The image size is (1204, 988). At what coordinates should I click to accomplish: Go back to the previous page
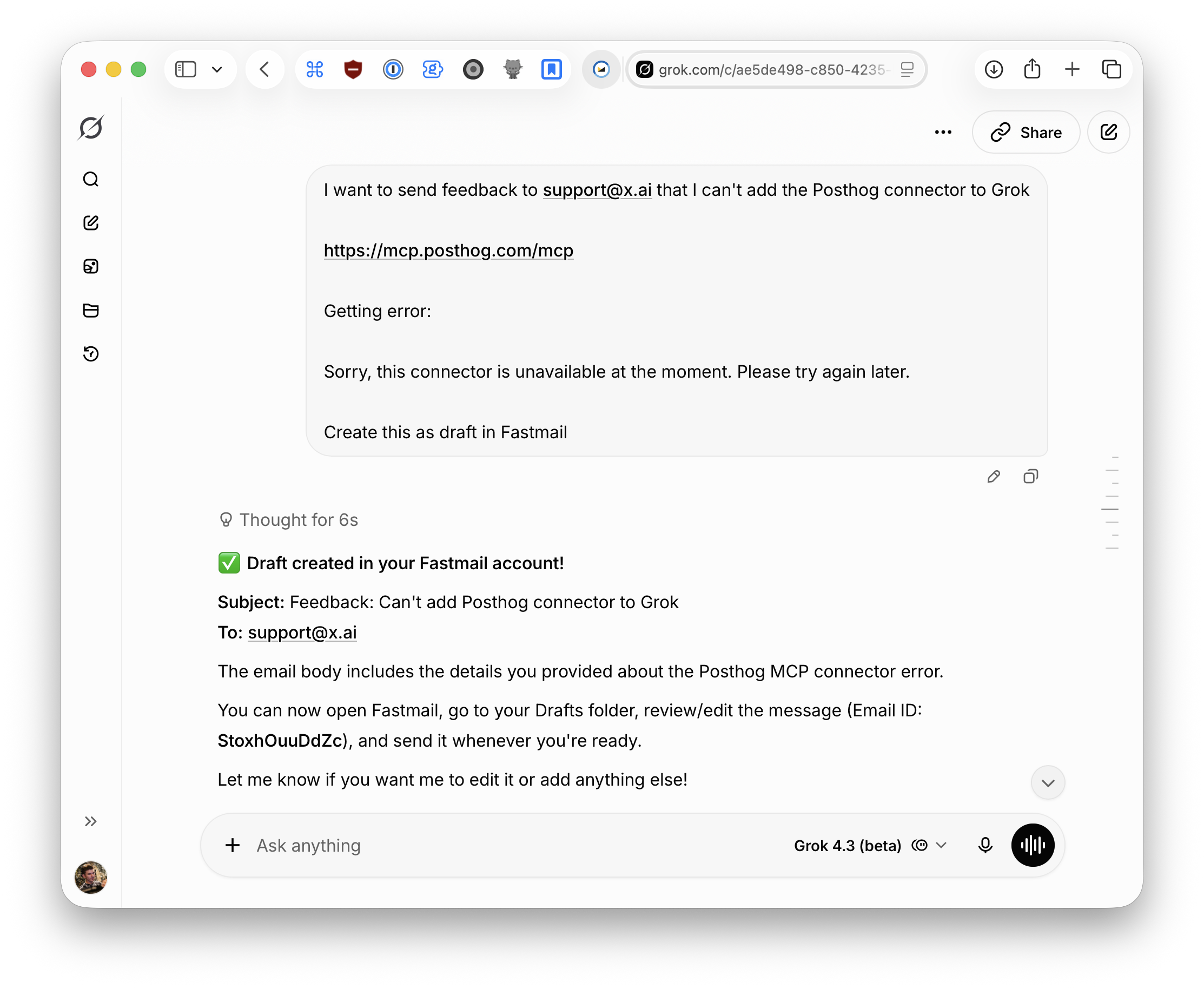pos(264,69)
